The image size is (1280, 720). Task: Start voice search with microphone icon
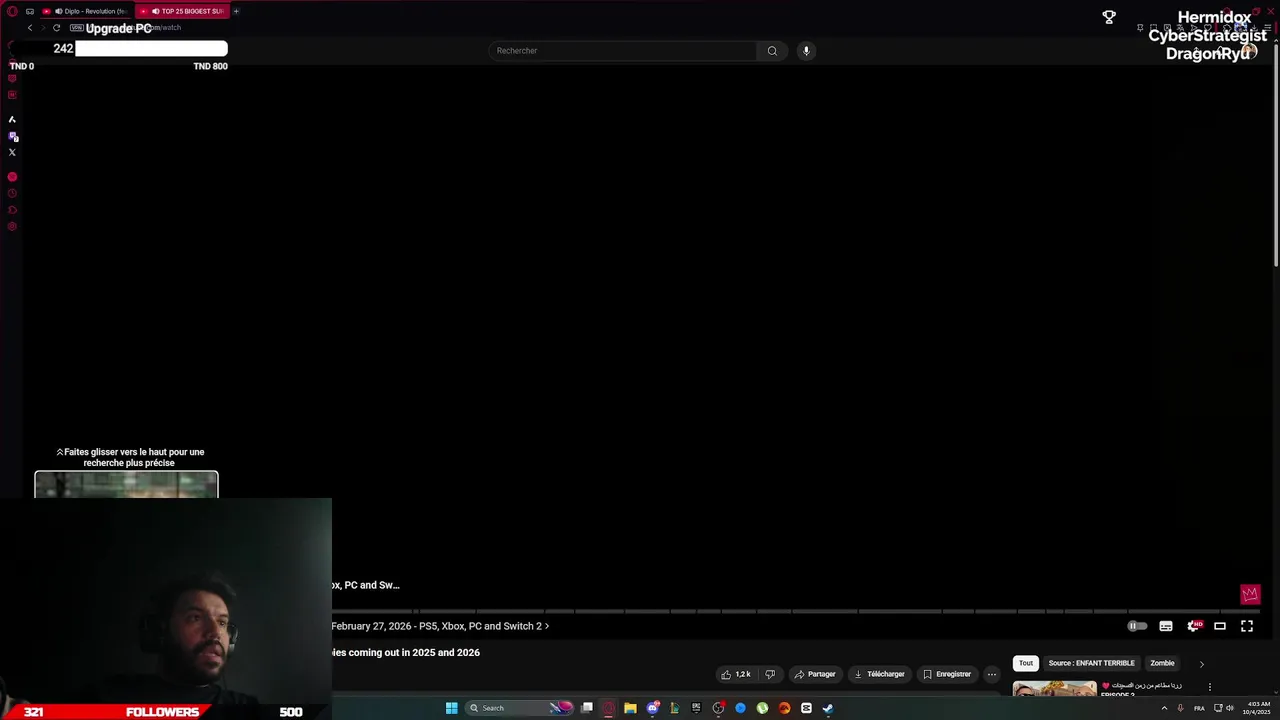[x=806, y=51]
